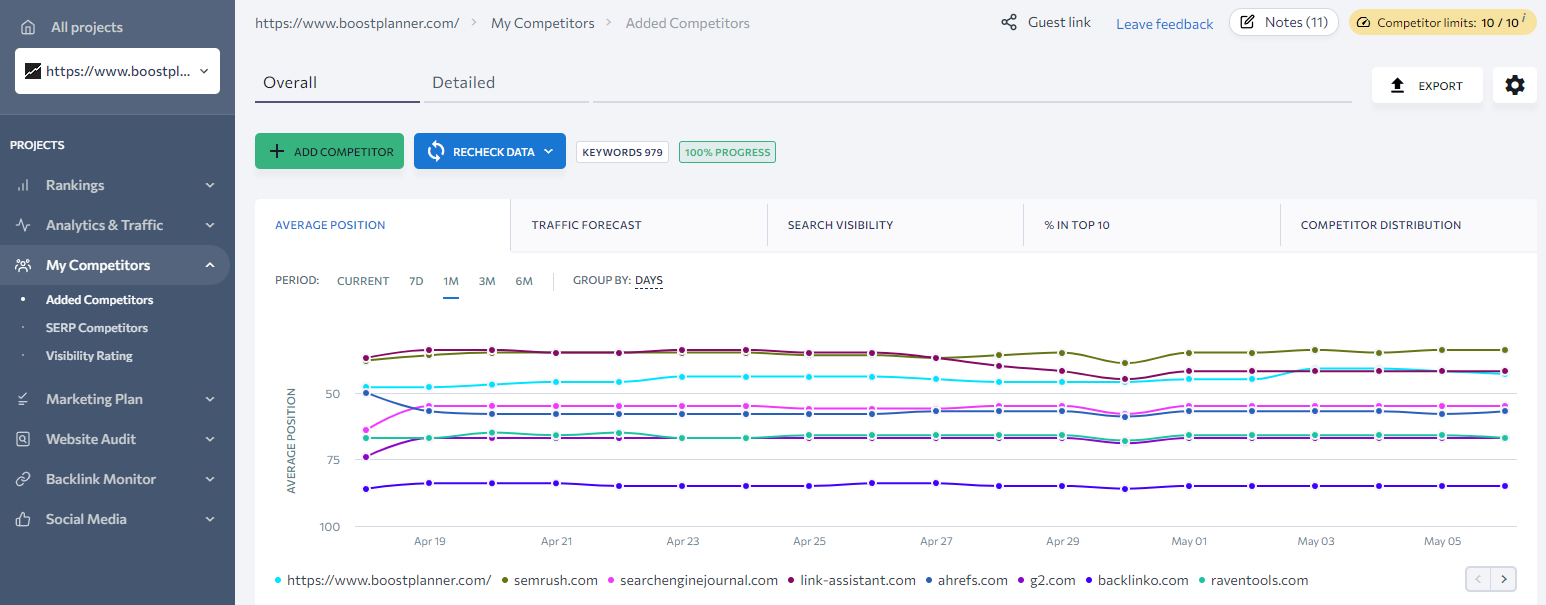The height and width of the screenshot is (605, 1546).
Task: Click the Guest link share icon
Action: 1009,23
